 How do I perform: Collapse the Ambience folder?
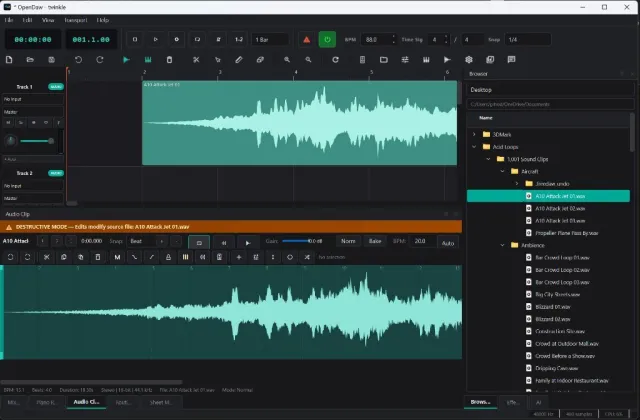click(502, 245)
